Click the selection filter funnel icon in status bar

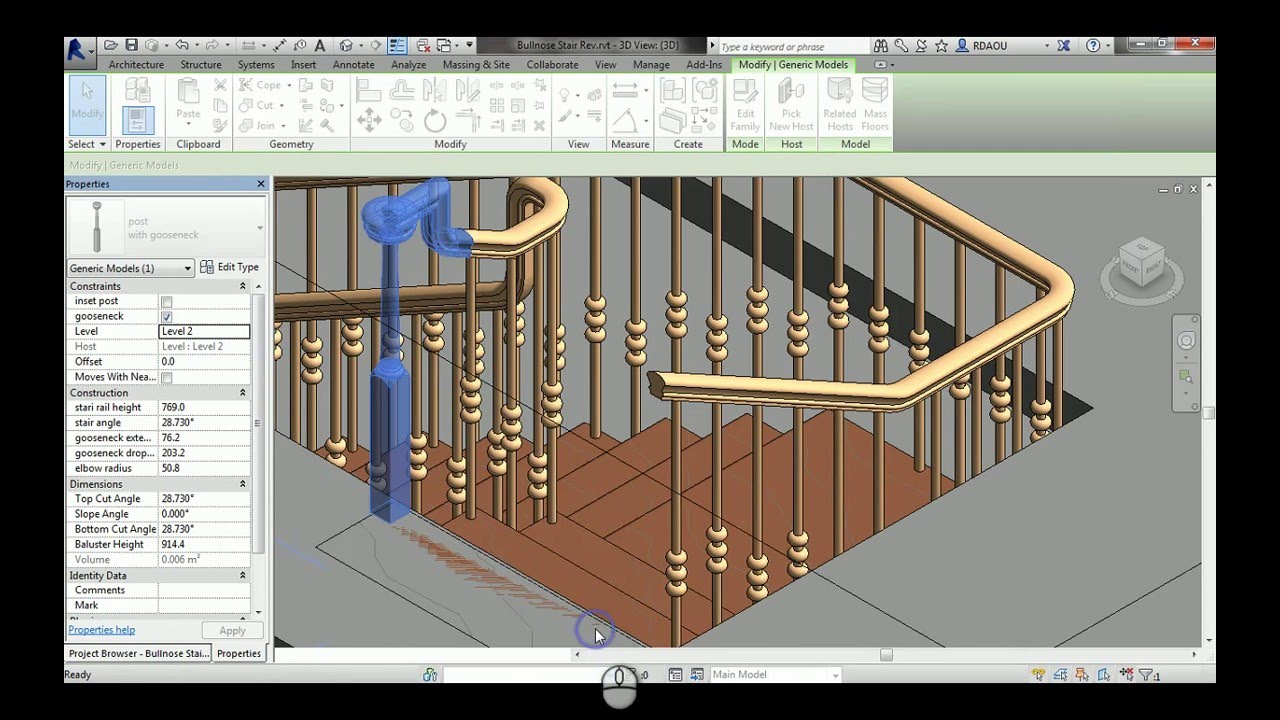[1147, 675]
